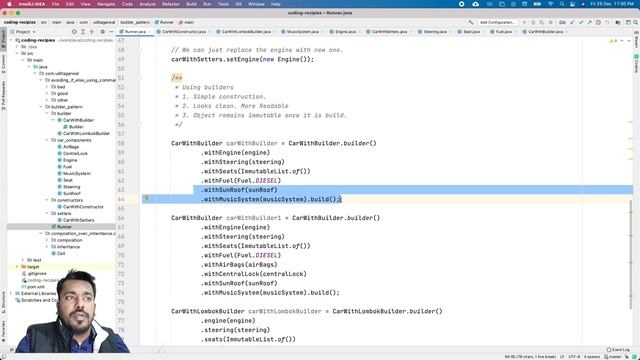Click the battery icon in menu bar
Screen dimensions: 640x360
(x=537, y=4)
